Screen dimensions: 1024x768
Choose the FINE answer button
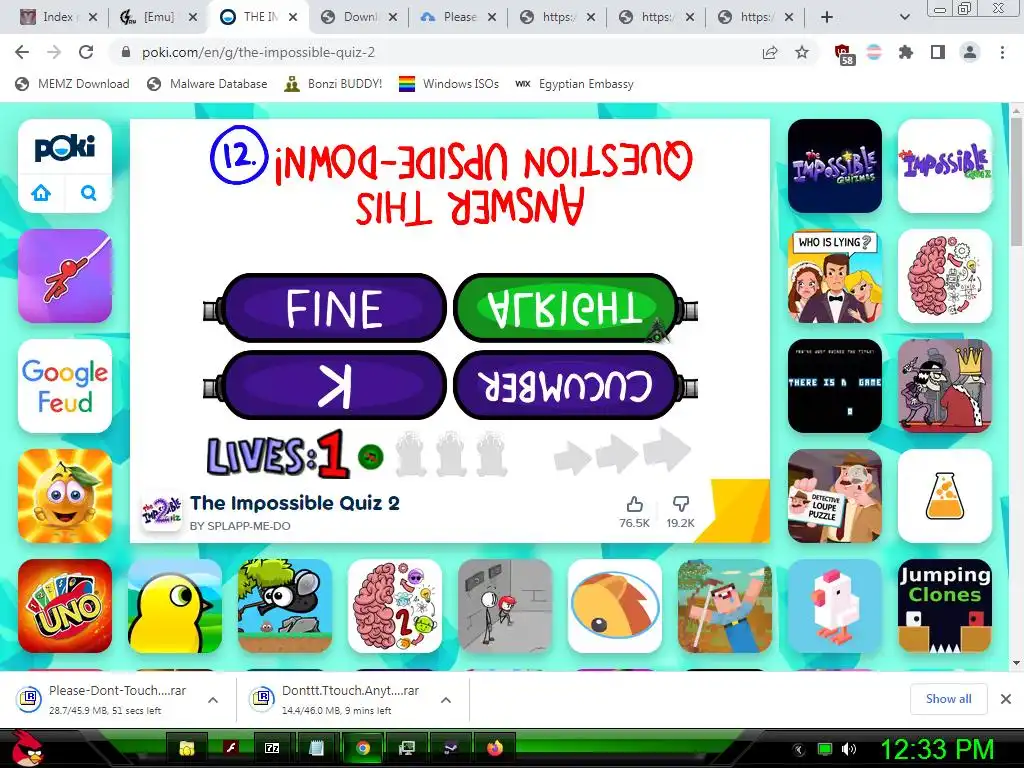point(334,308)
